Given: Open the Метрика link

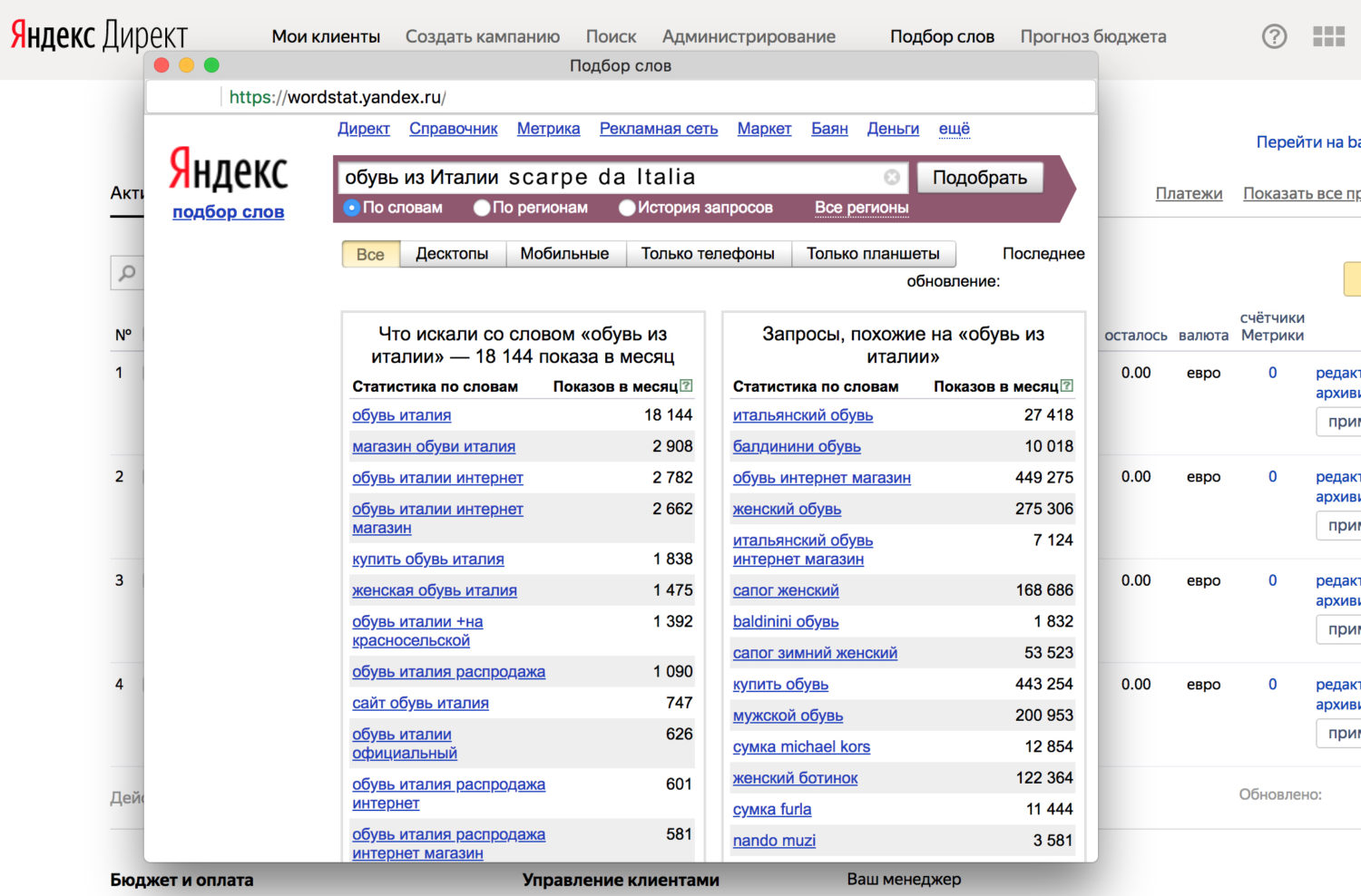Looking at the screenshot, I should [549, 129].
